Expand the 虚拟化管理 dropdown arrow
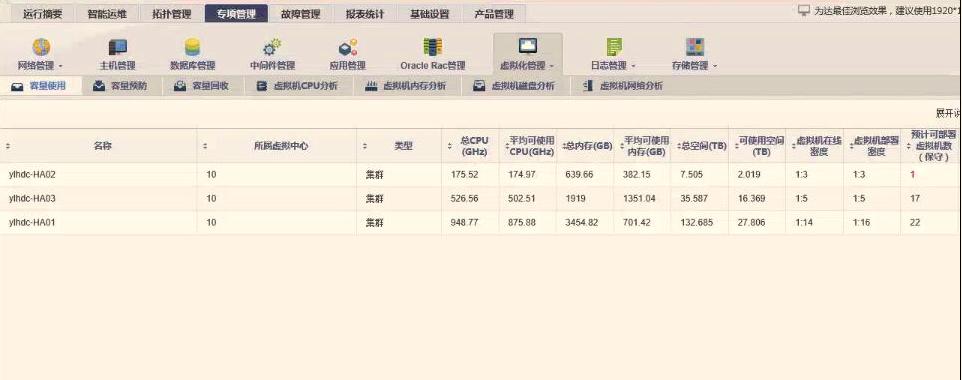Viewport: 962px width, 380px height. [552, 66]
